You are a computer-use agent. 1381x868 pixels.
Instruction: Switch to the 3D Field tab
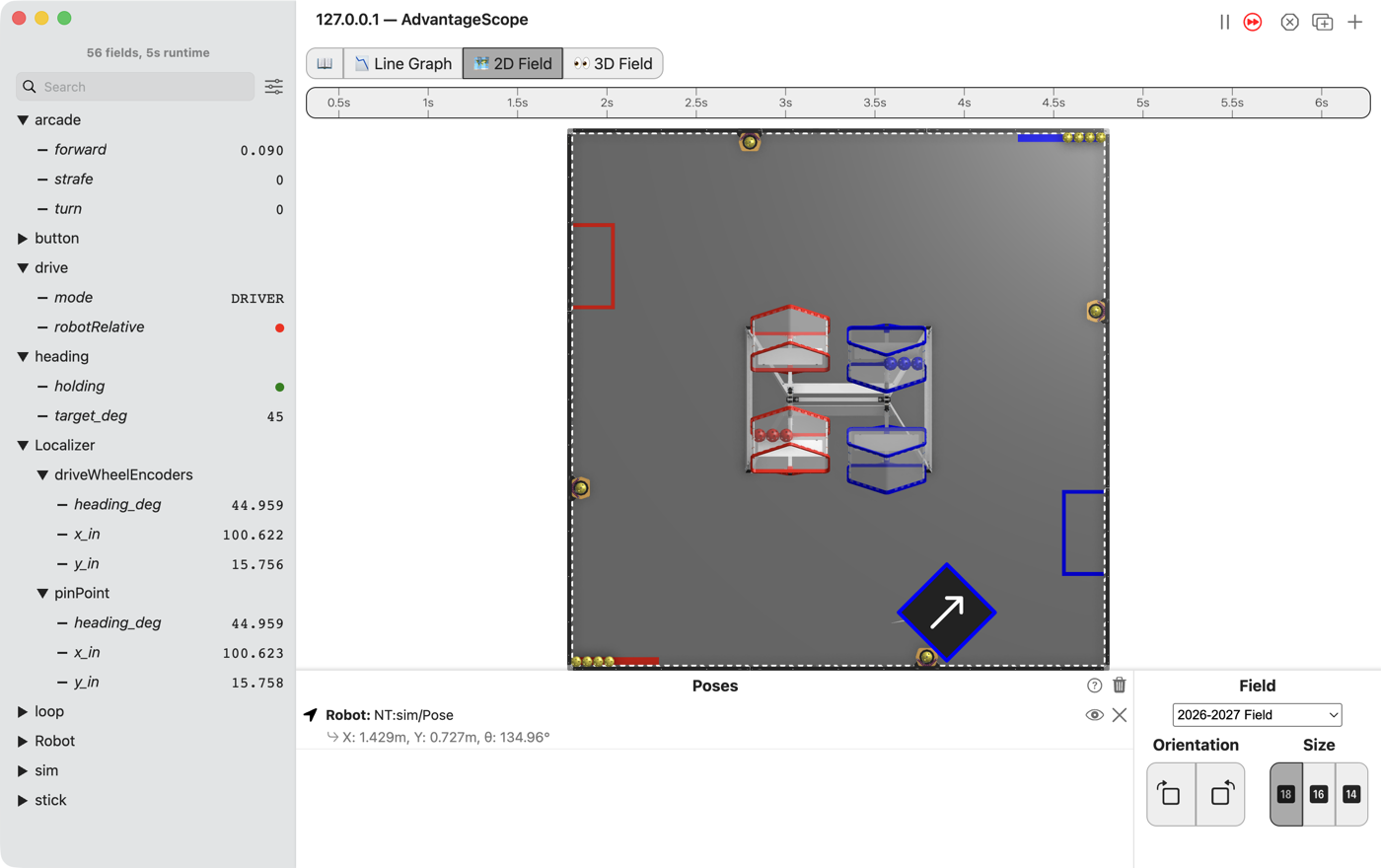(613, 63)
